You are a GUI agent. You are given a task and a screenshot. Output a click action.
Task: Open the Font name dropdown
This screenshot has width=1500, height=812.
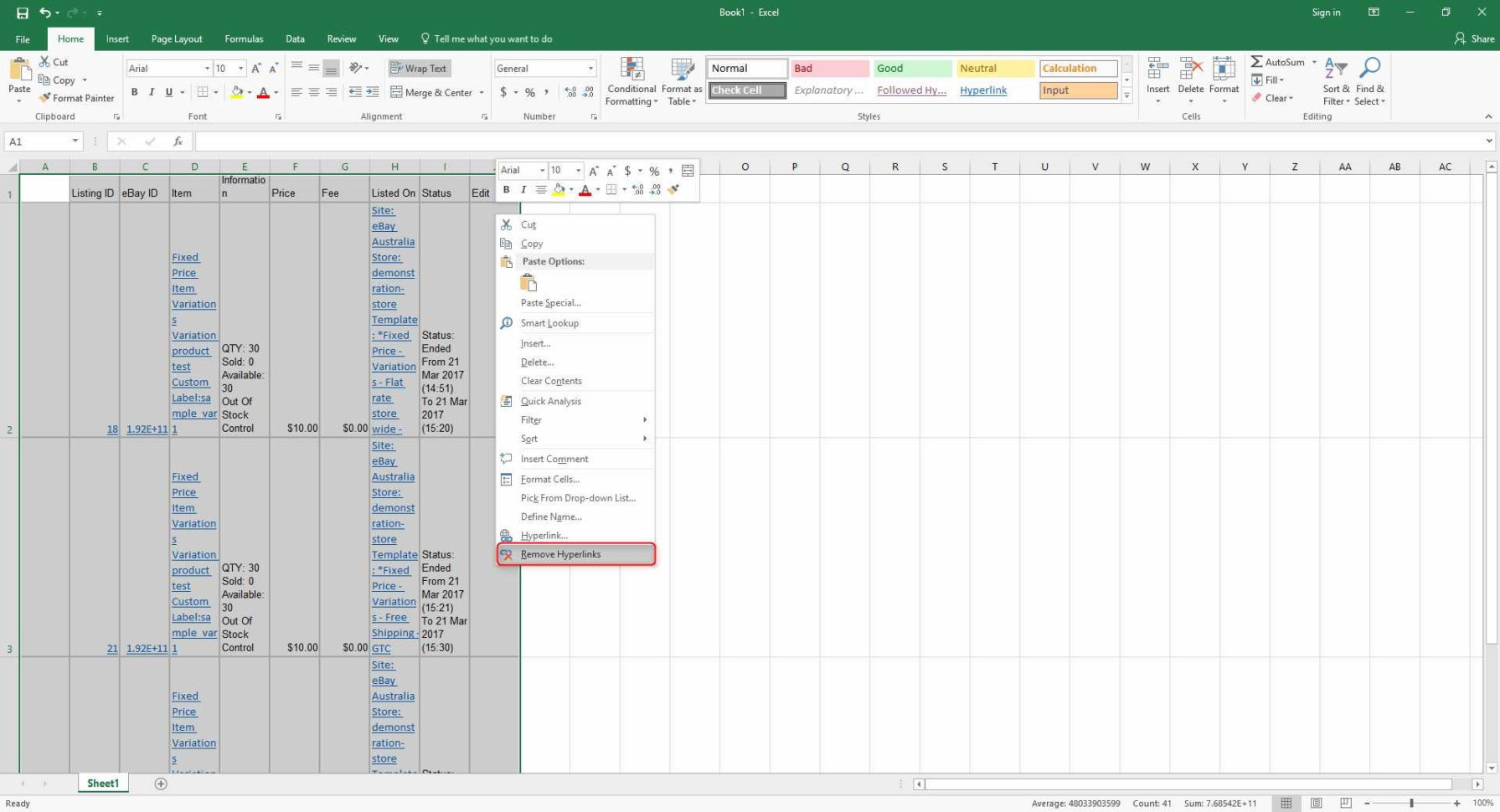pyautogui.click(x=207, y=68)
